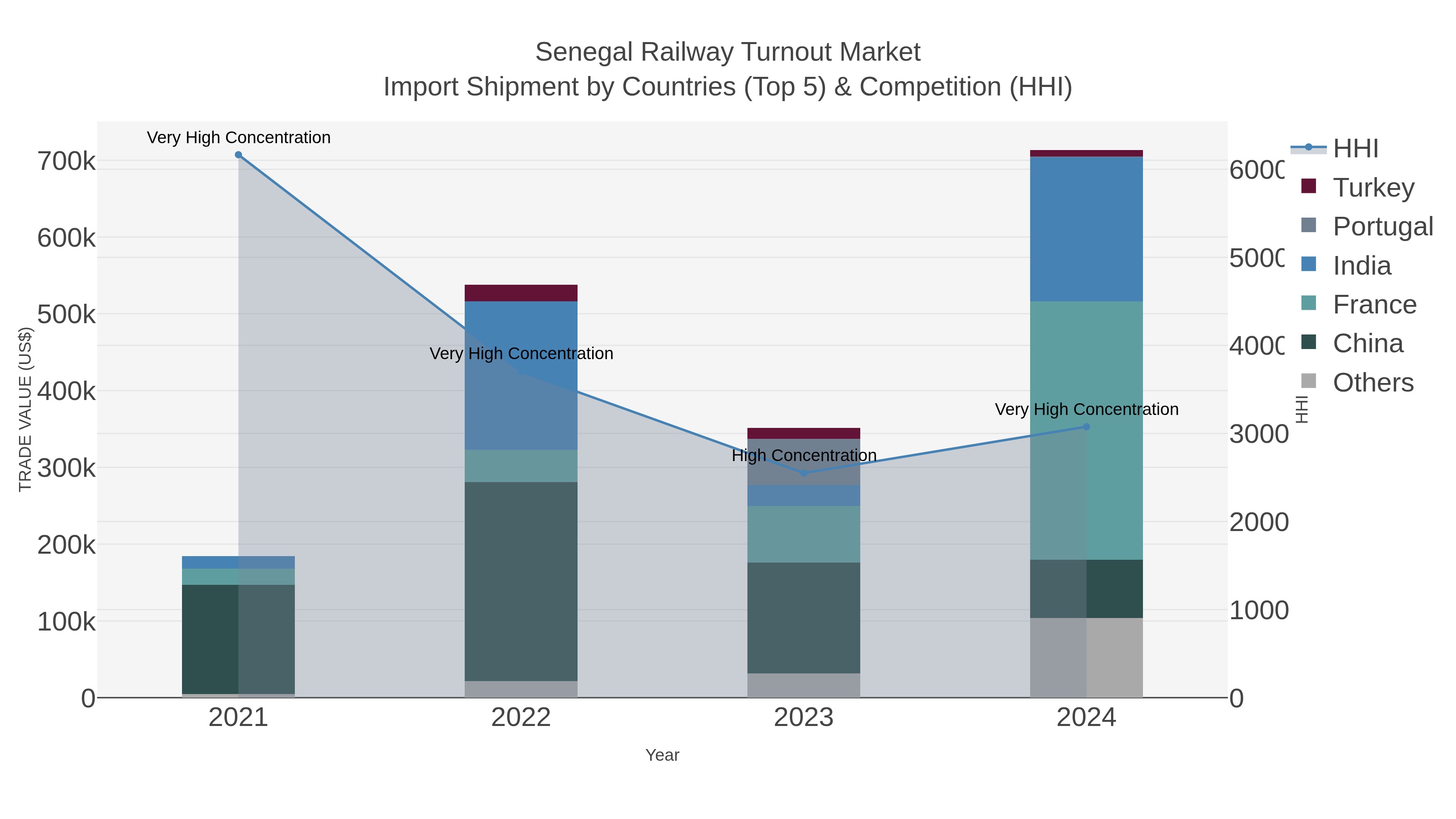
Task: Click the 2023 x-axis label
Action: pyautogui.click(x=804, y=718)
